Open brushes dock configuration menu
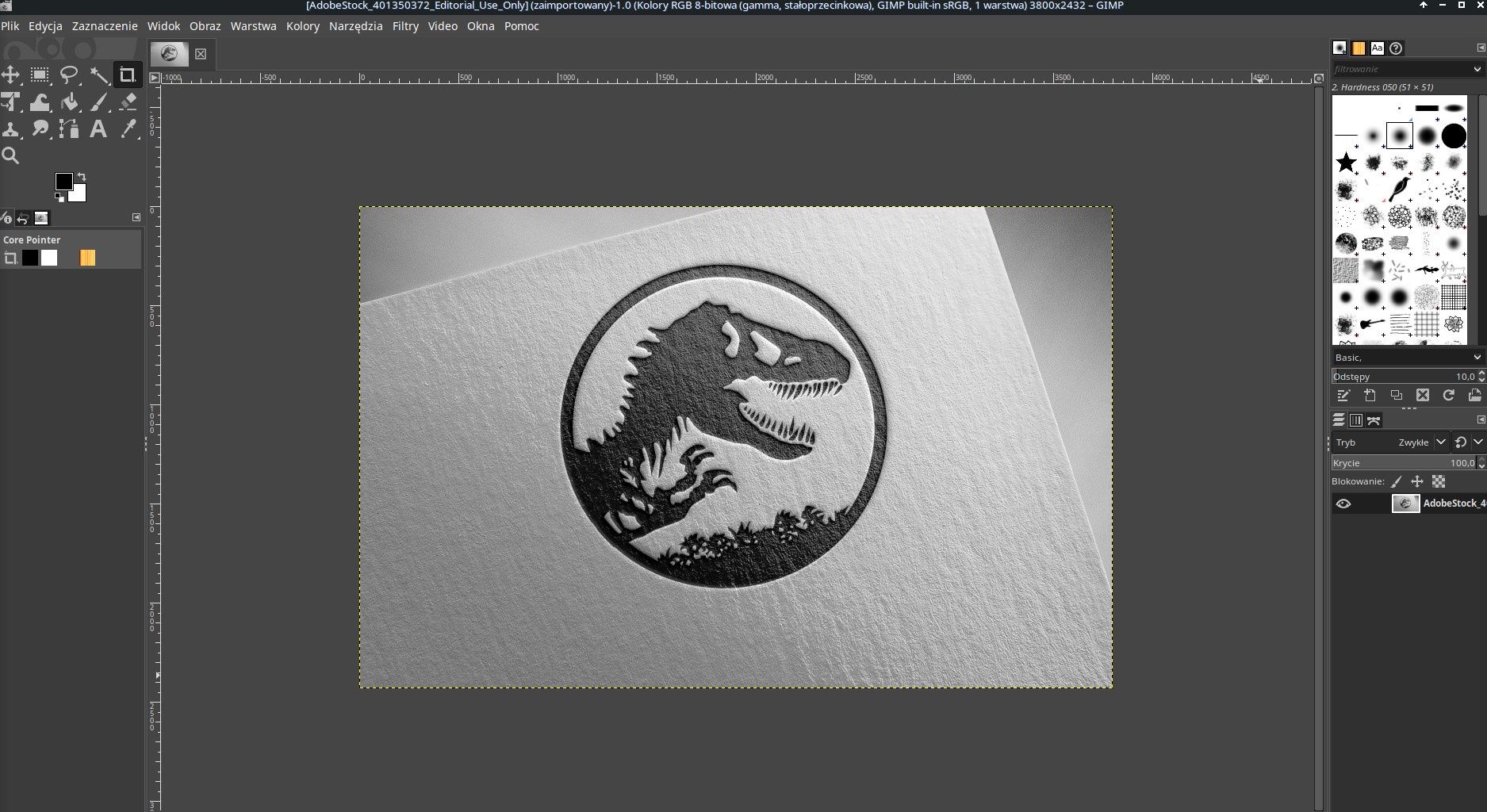1487x812 pixels. pos(1481,48)
